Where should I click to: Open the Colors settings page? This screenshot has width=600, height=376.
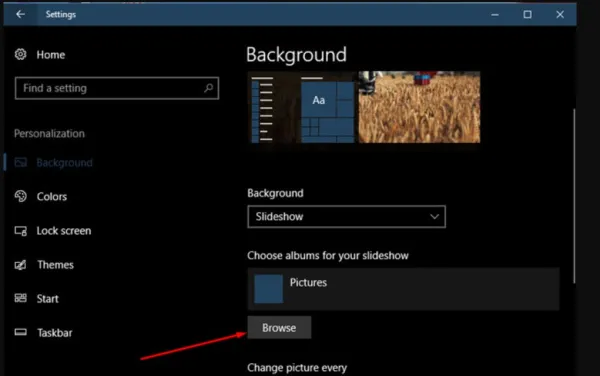point(52,197)
